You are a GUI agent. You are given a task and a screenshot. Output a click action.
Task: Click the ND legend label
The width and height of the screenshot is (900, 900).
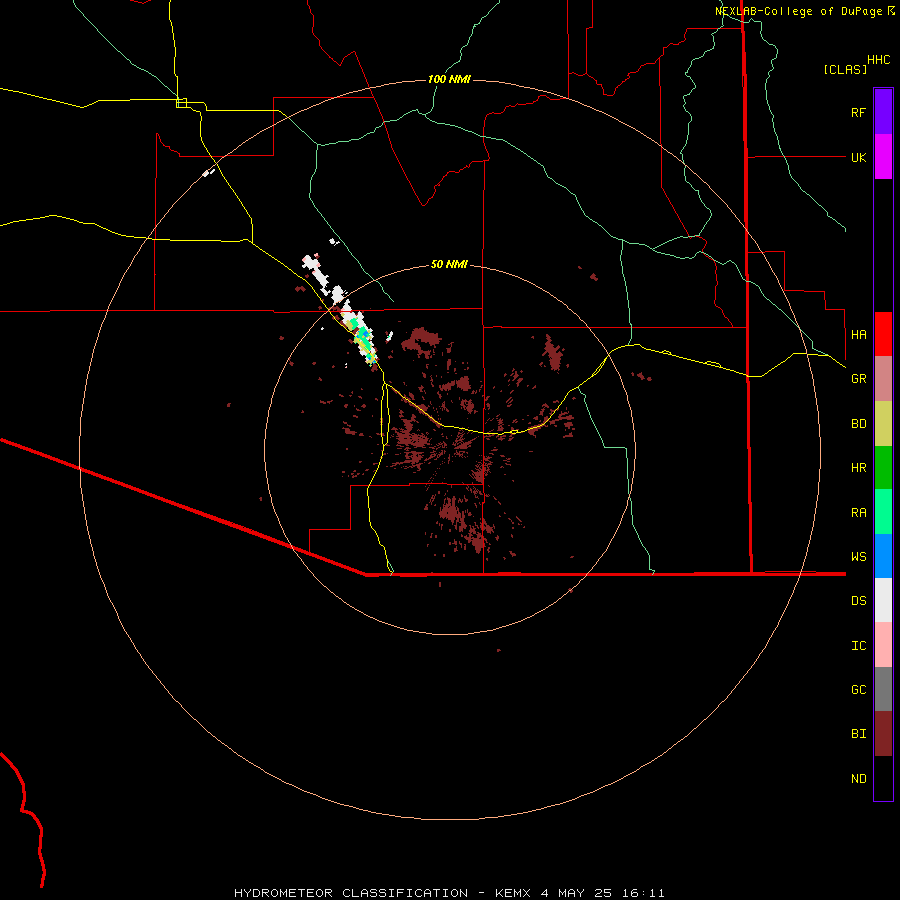tap(858, 778)
